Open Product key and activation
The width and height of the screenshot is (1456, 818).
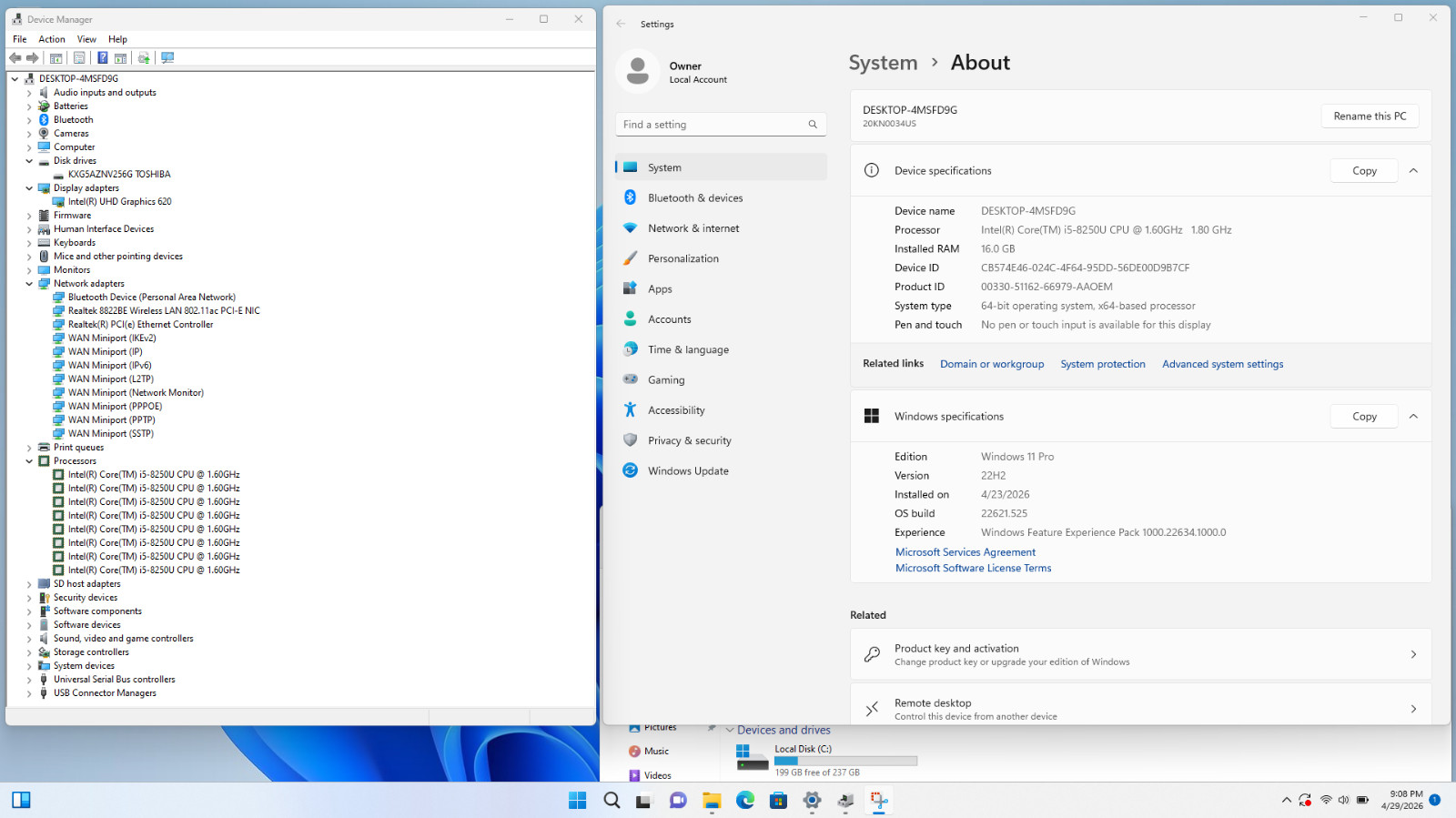(x=1140, y=654)
